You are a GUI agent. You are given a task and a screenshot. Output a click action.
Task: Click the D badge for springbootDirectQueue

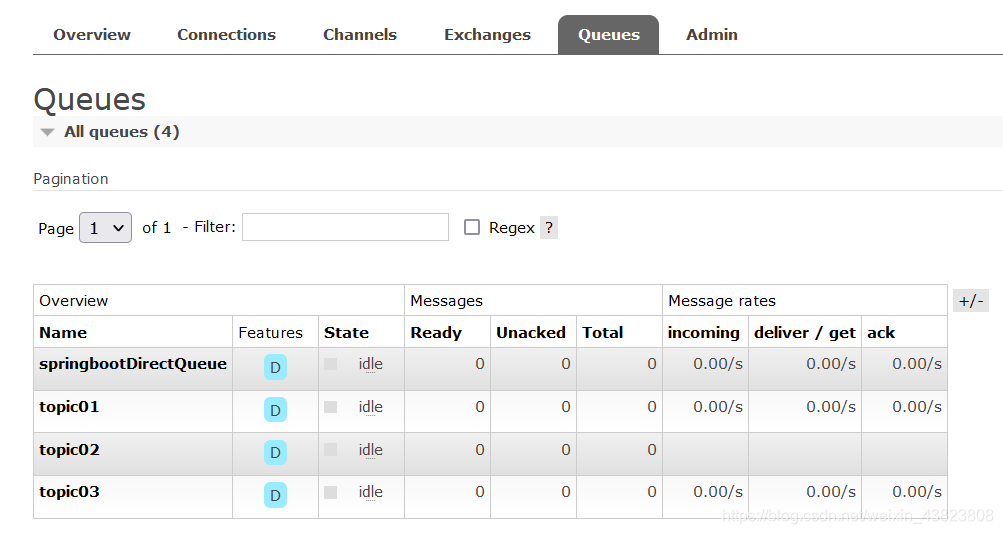[275, 367]
